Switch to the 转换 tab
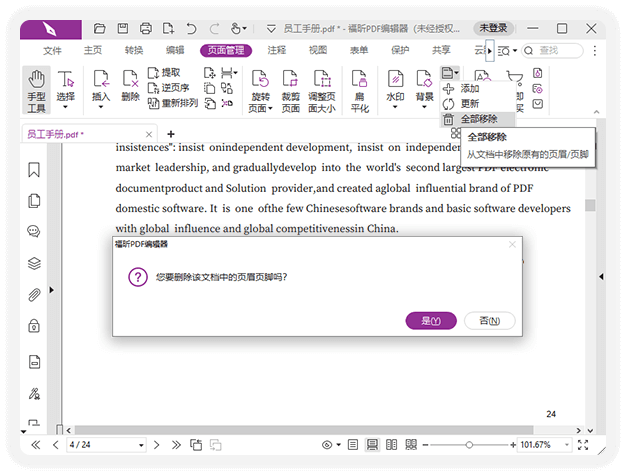 [134, 50]
